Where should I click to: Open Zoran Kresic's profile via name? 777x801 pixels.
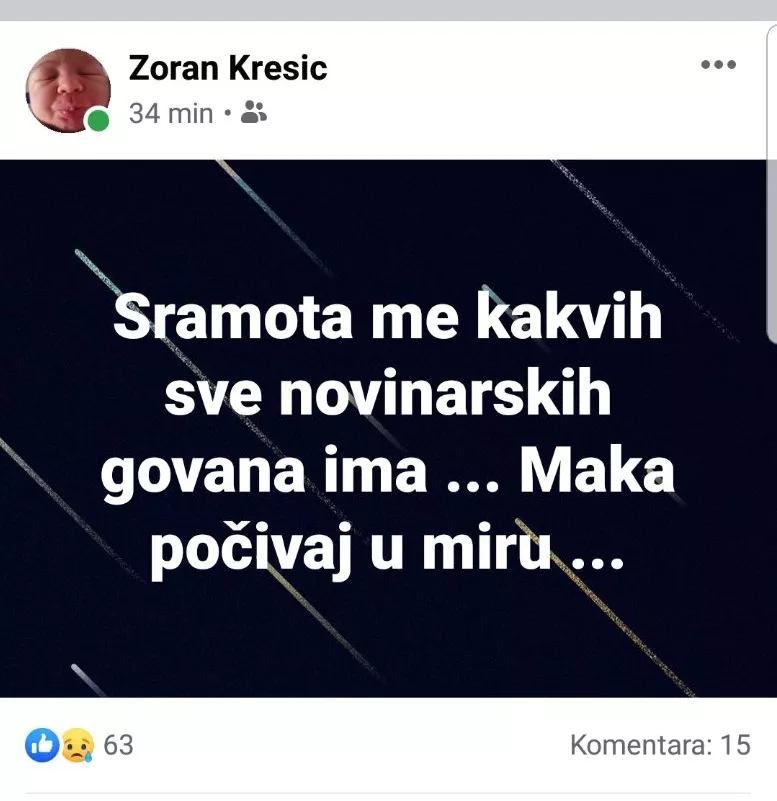(227, 68)
